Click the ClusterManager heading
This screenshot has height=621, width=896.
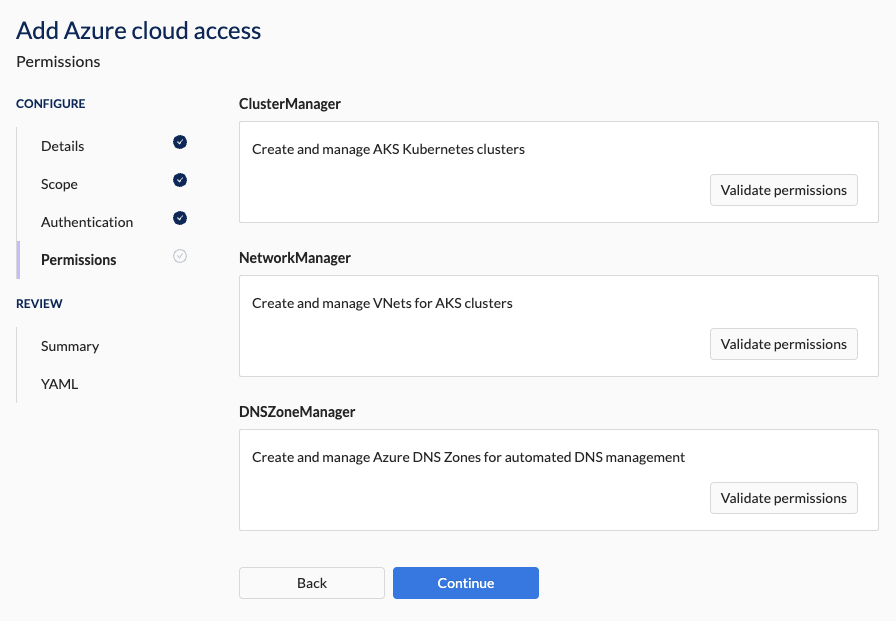[x=290, y=103]
